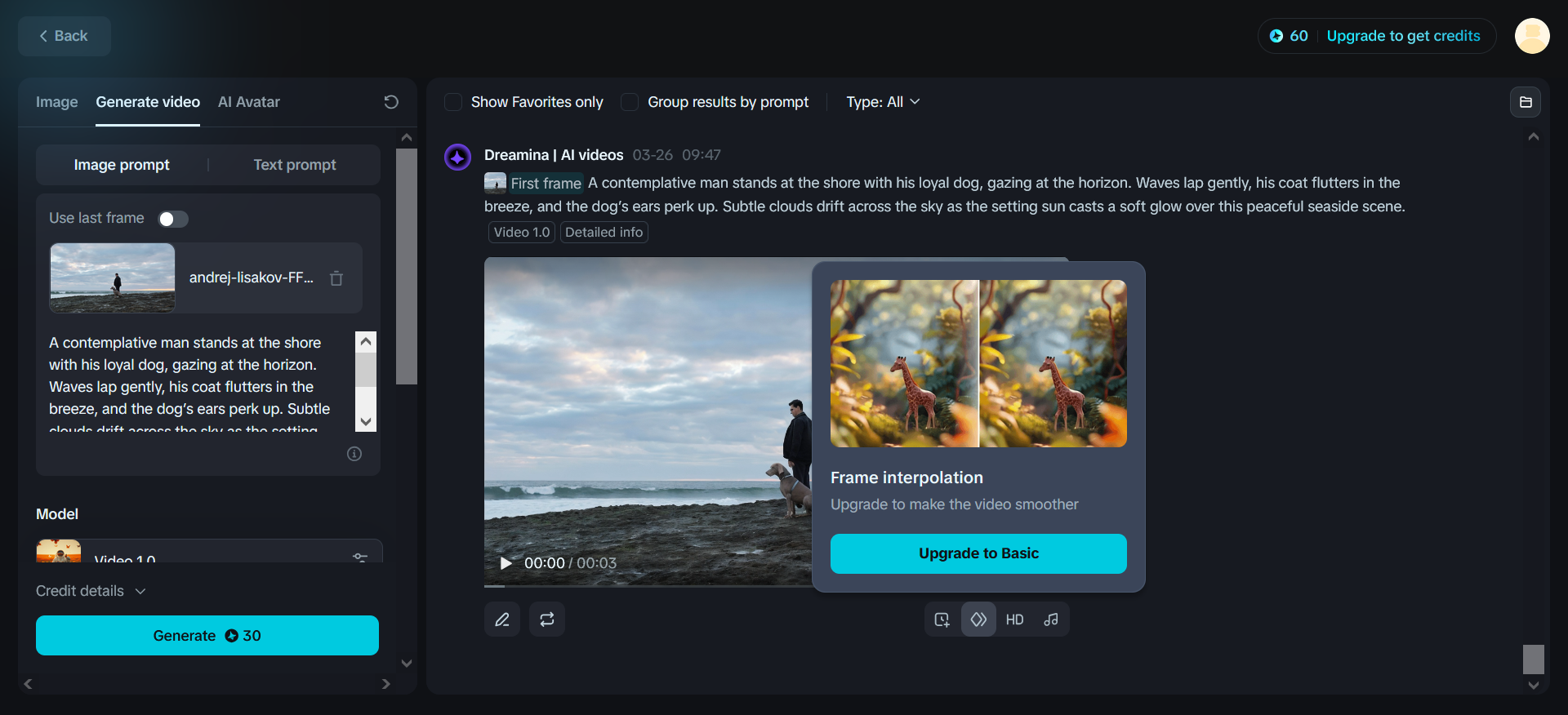Click the left panel scroll left arrow
This screenshot has width=1568, height=715.
click(x=28, y=684)
